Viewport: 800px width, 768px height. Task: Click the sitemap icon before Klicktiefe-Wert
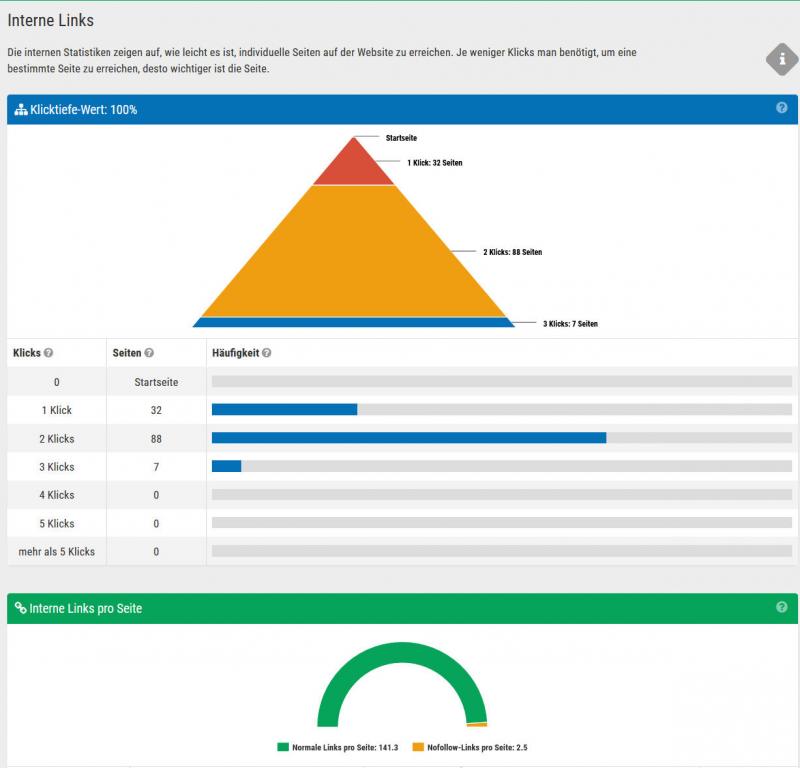(x=20, y=109)
